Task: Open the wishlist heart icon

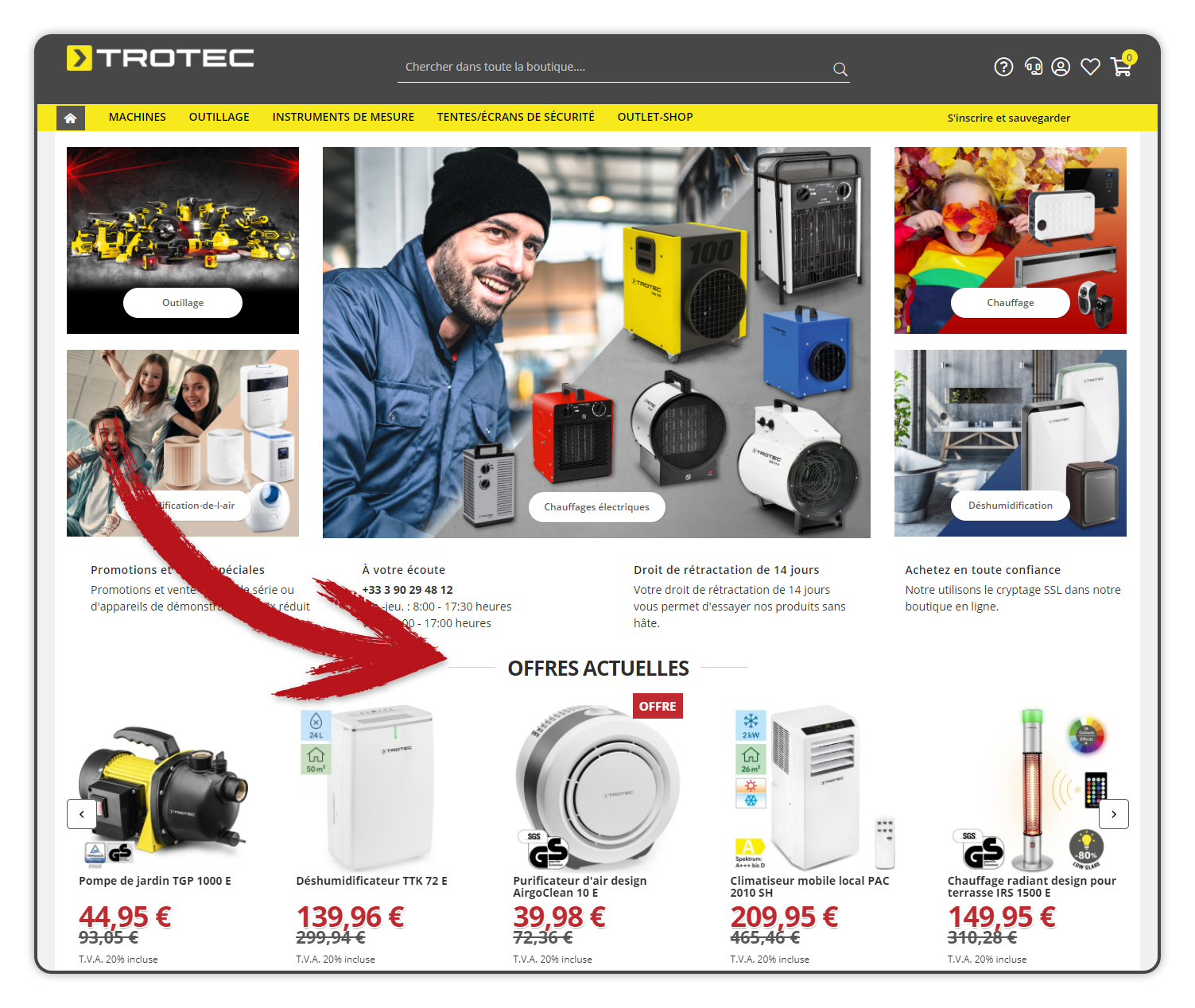Action: click(1090, 67)
